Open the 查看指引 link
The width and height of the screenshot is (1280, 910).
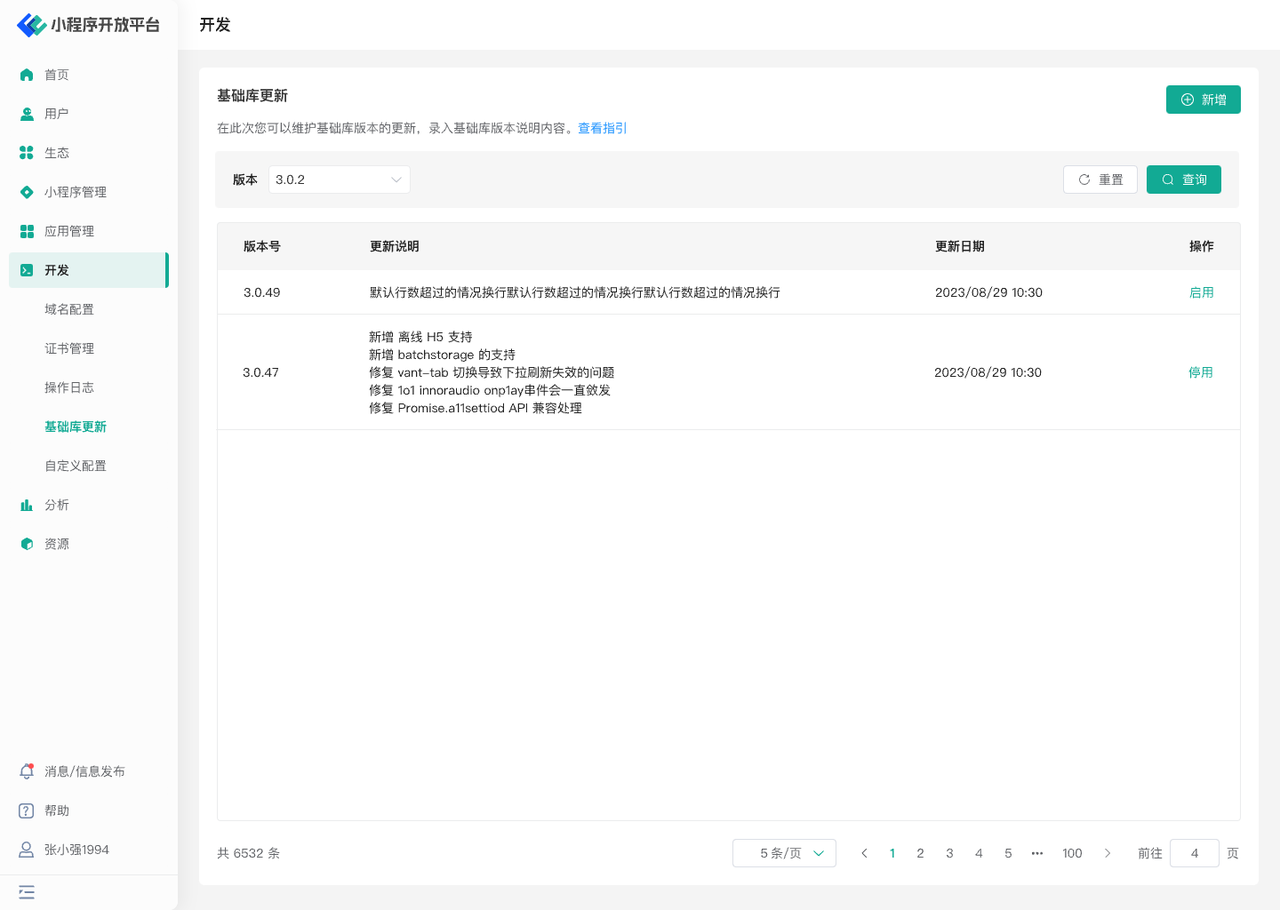pyautogui.click(x=602, y=128)
